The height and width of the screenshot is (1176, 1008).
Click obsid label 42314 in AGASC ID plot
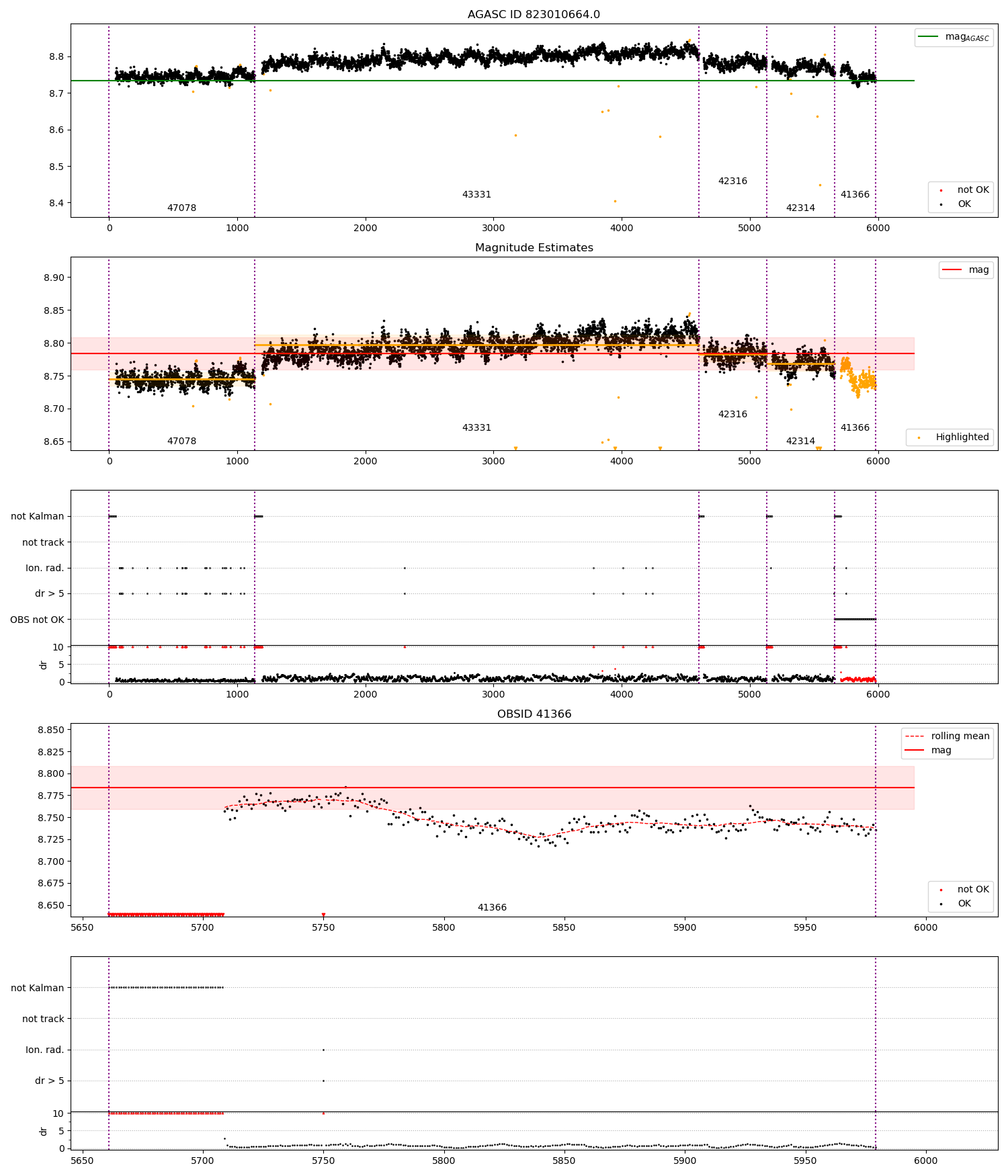[800, 208]
